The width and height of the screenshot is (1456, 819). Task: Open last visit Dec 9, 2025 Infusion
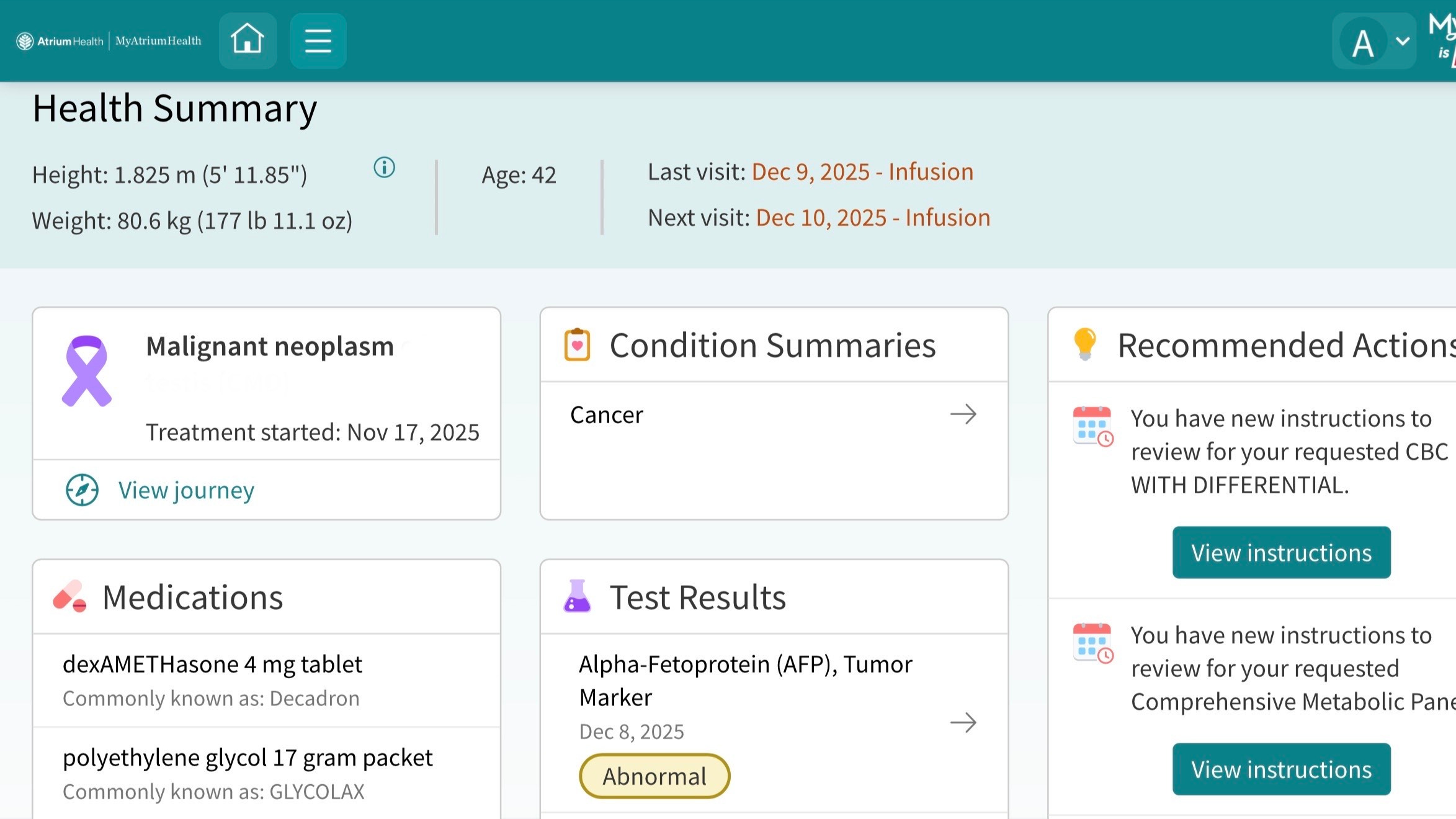pos(862,172)
